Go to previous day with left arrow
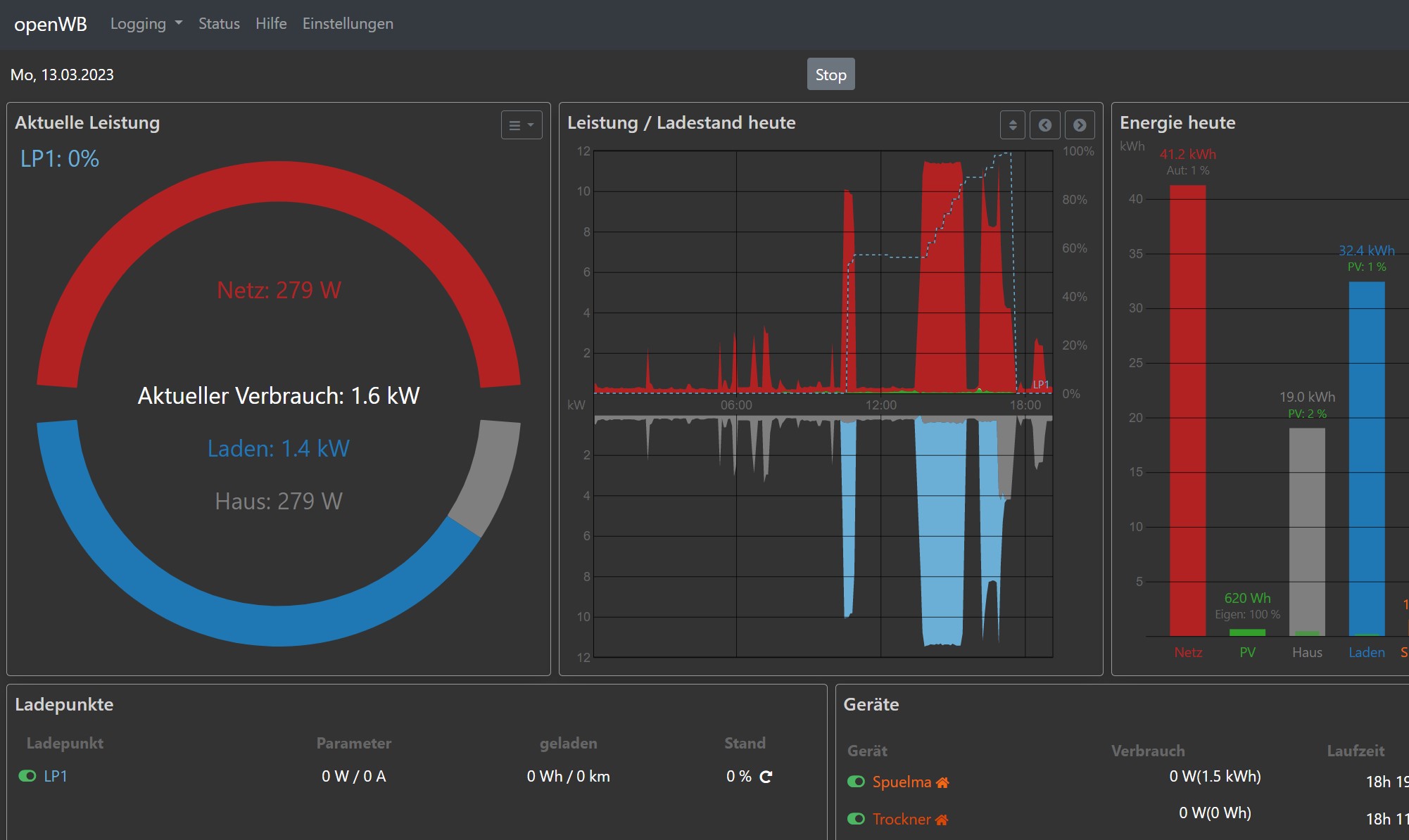Screen dimensions: 1409x840 coord(1045,125)
